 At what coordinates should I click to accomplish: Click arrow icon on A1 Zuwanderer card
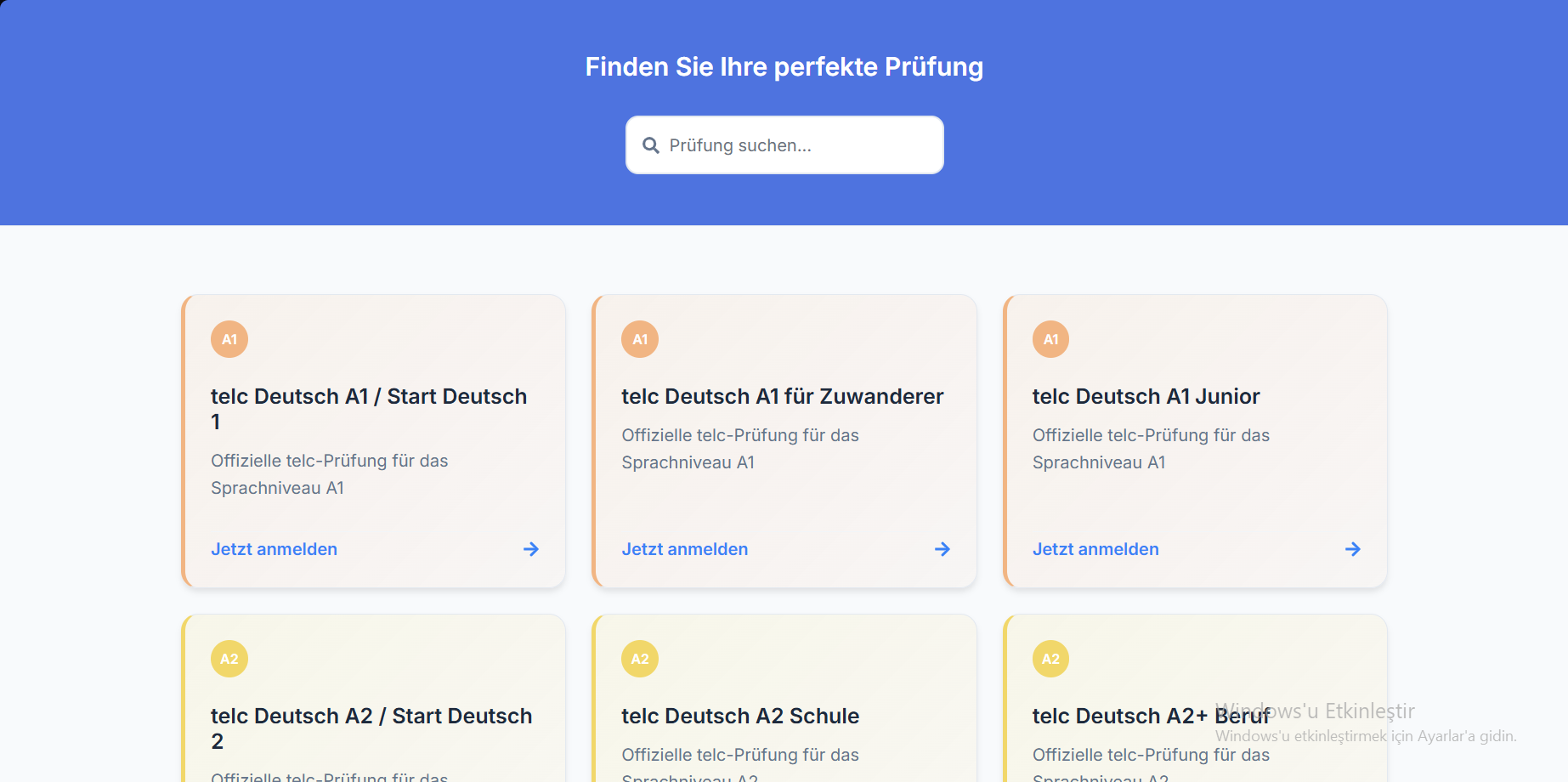(942, 549)
